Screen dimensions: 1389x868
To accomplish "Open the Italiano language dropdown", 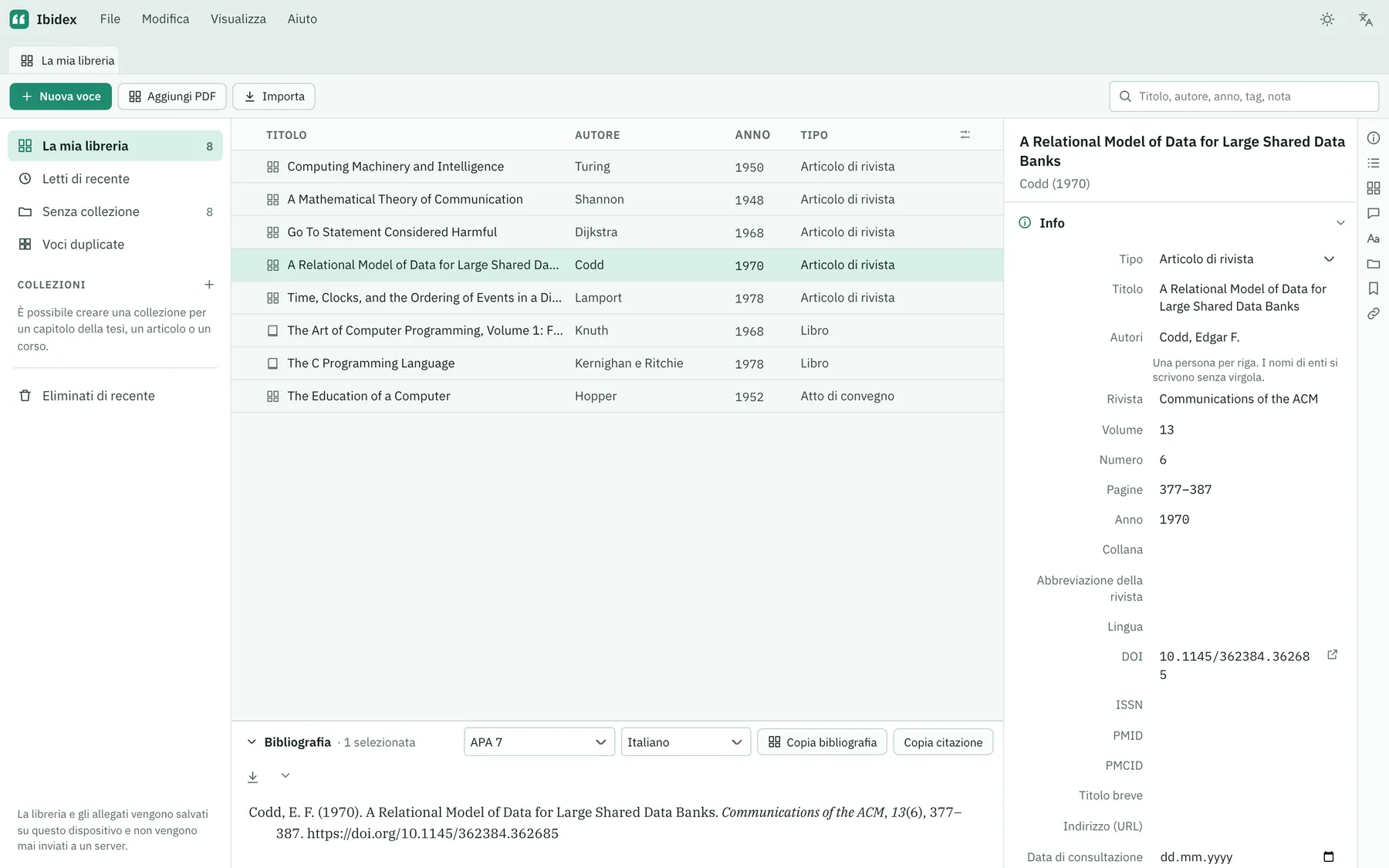I will click(686, 742).
